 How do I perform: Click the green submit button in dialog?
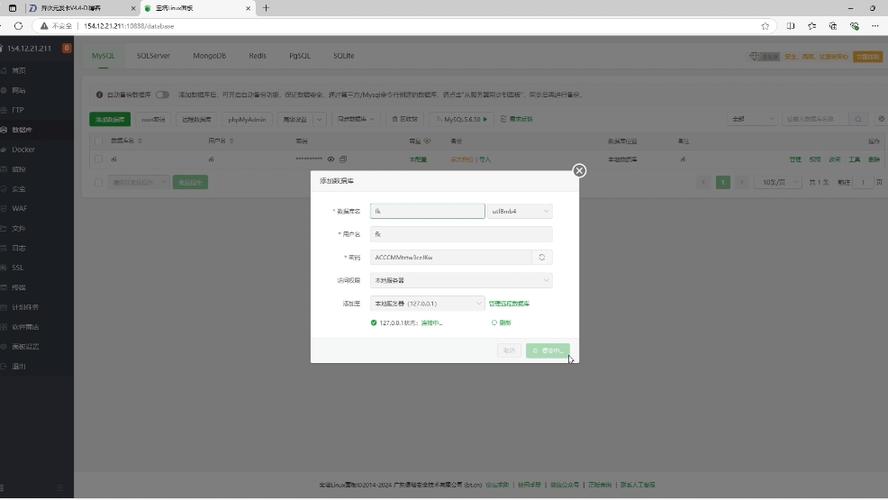tap(548, 351)
